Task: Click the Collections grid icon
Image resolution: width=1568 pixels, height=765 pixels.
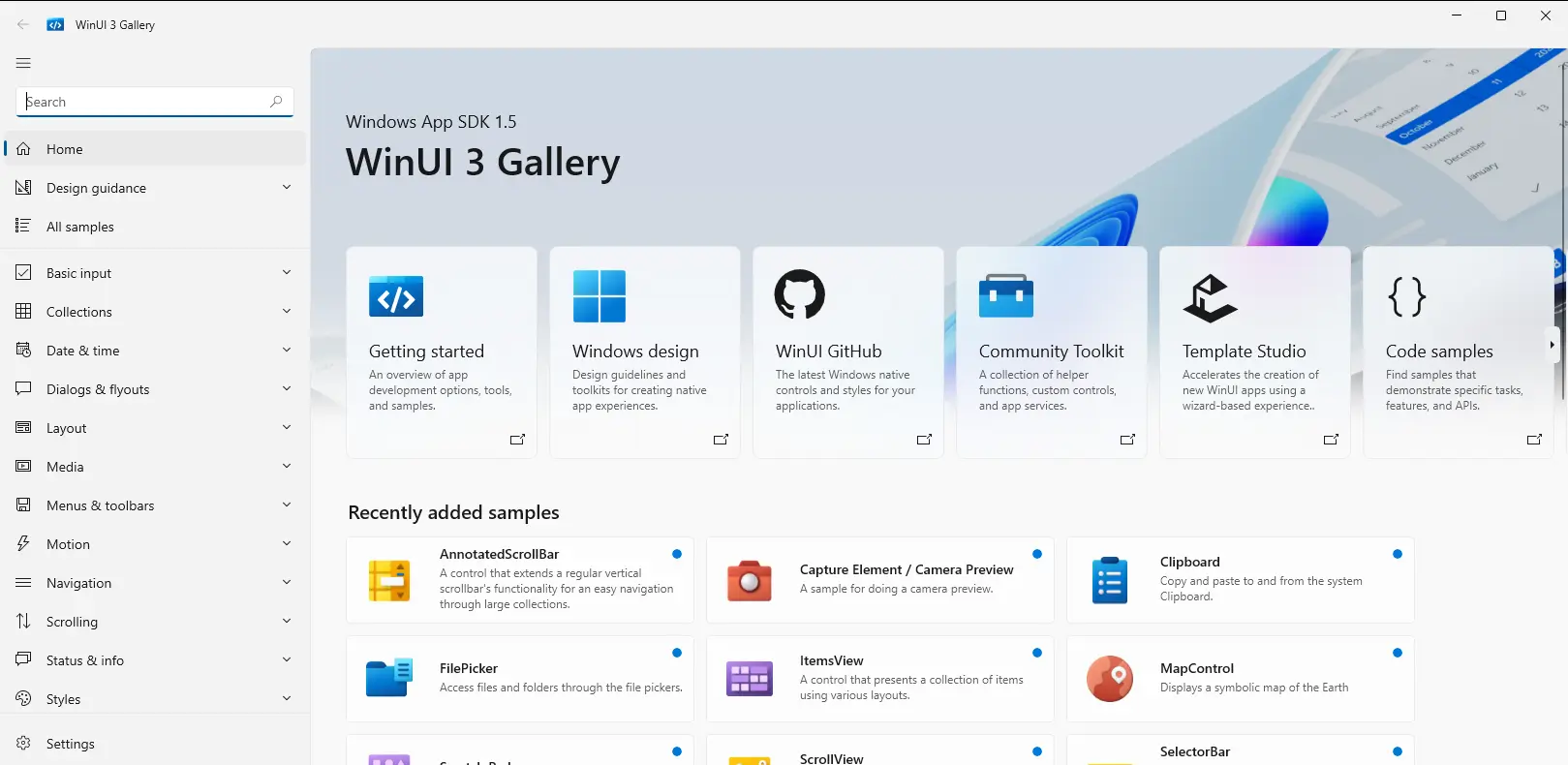Action: click(x=23, y=312)
